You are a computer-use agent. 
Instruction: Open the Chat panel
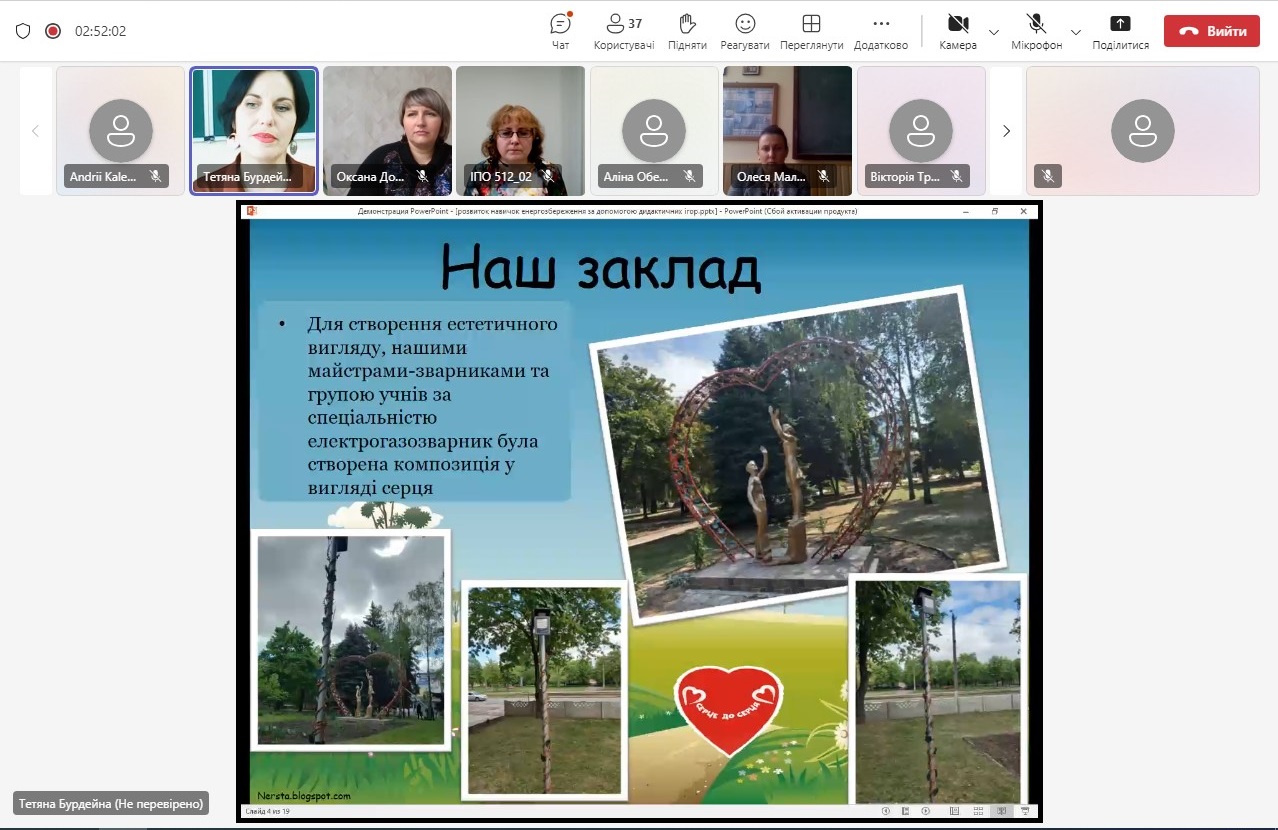[560, 31]
